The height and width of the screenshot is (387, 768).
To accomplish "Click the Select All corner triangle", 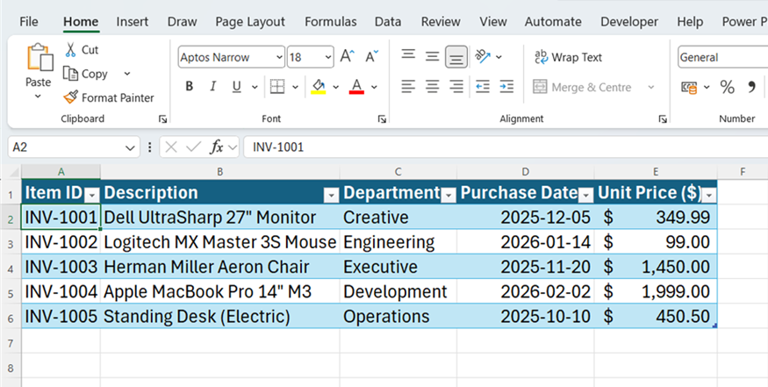I will click(14, 172).
